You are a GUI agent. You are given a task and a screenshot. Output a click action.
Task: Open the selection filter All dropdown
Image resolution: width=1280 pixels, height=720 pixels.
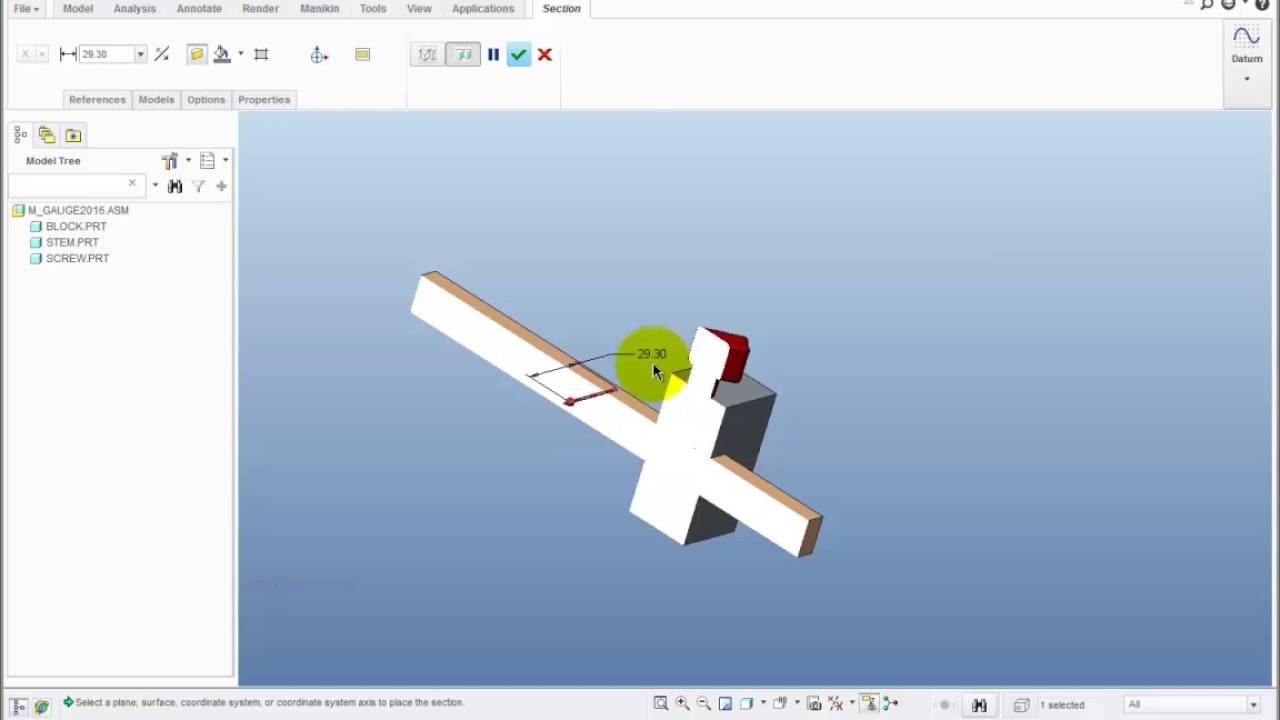(1253, 705)
